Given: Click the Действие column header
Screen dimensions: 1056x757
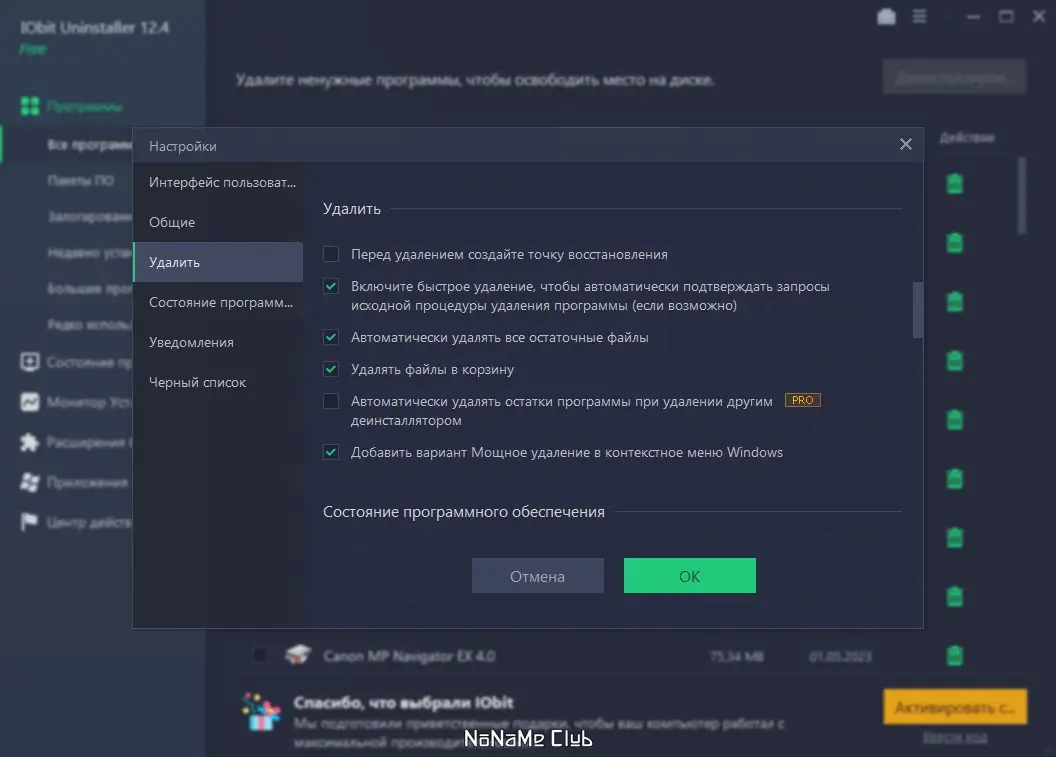Looking at the screenshot, I should tap(967, 137).
